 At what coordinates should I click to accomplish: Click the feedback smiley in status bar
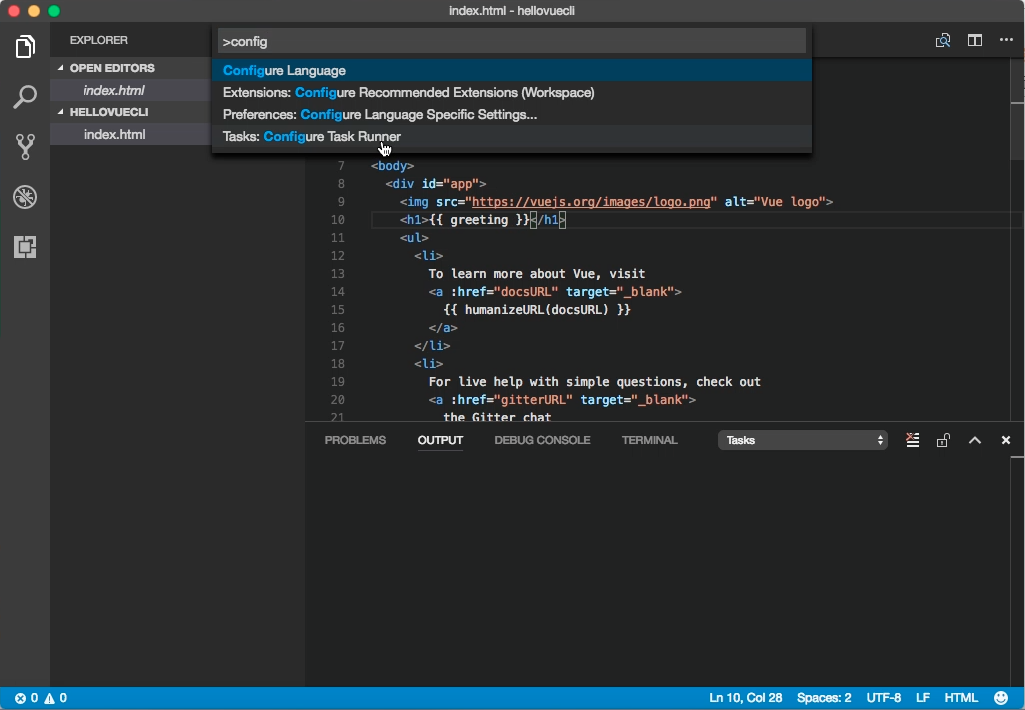[x=1001, y=698]
